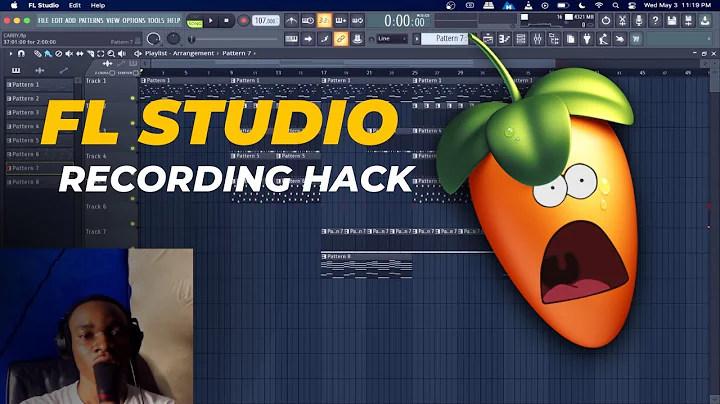The image size is (720, 404).
Task: Click Pattern 7 breadcrumb in Playlist title
Action: click(x=236, y=53)
